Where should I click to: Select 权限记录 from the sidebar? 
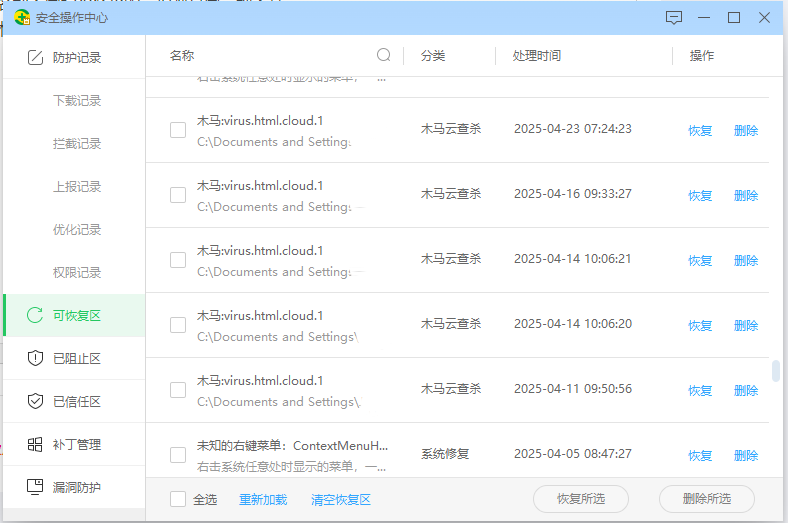(77, 273)
